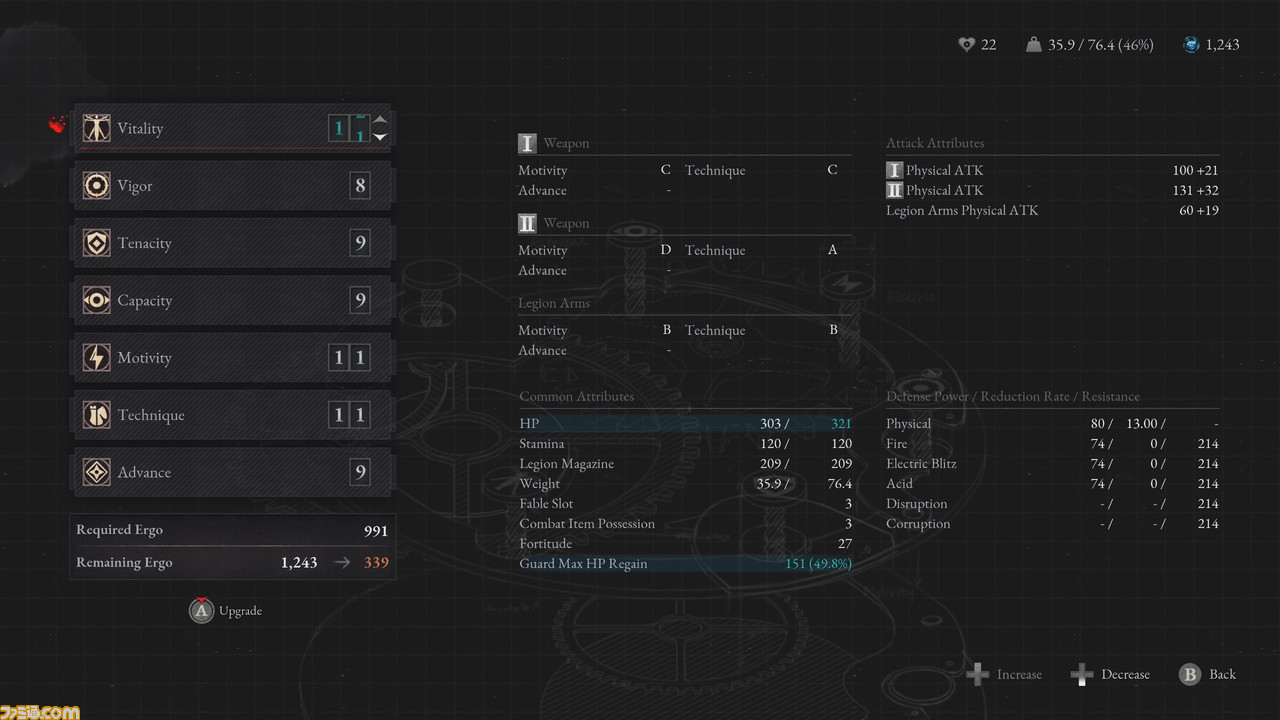Click the Fire defense label
The height and width of the screenshot is (720, 1280).
click(x=897, y=444)
